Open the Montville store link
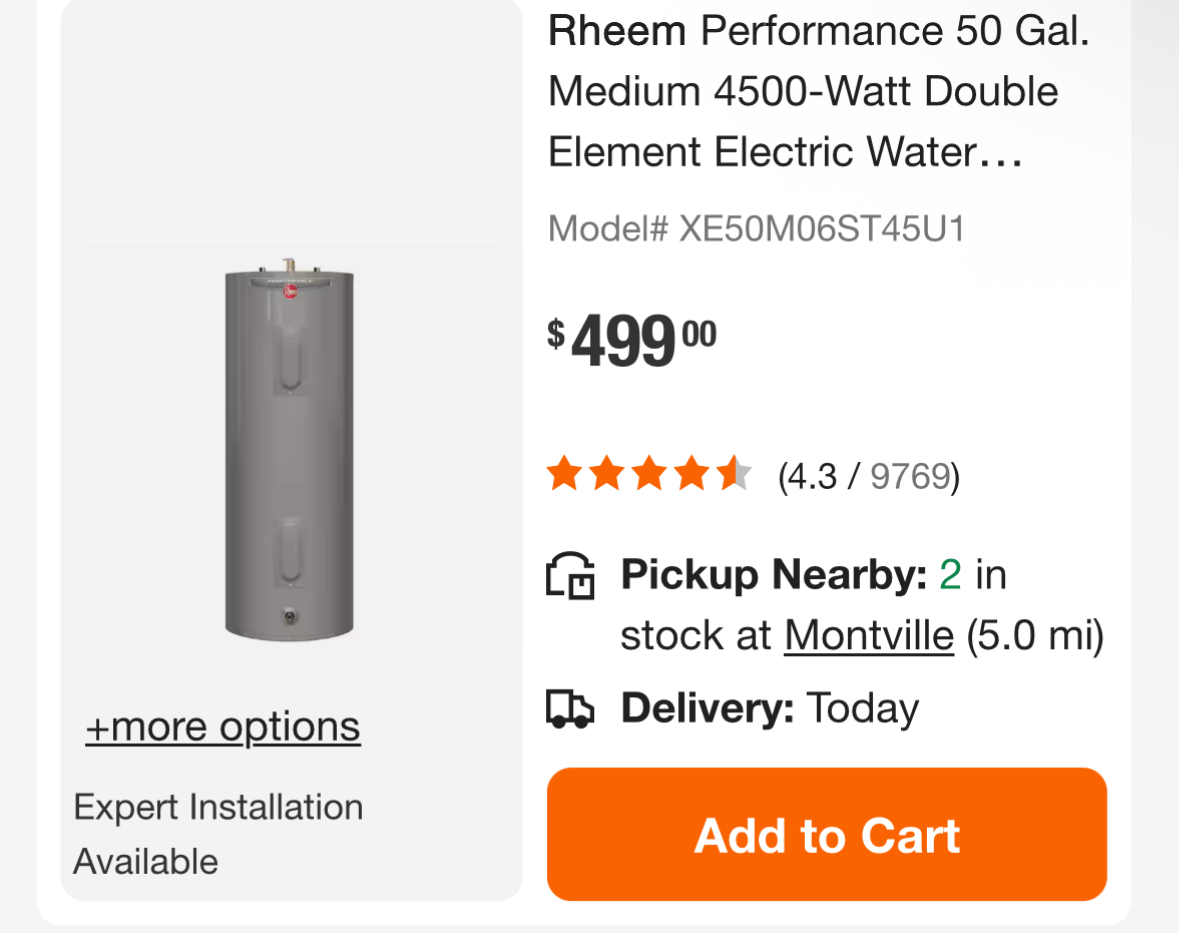The height and width of the screenshot is (933, 1179). [868, 635]
